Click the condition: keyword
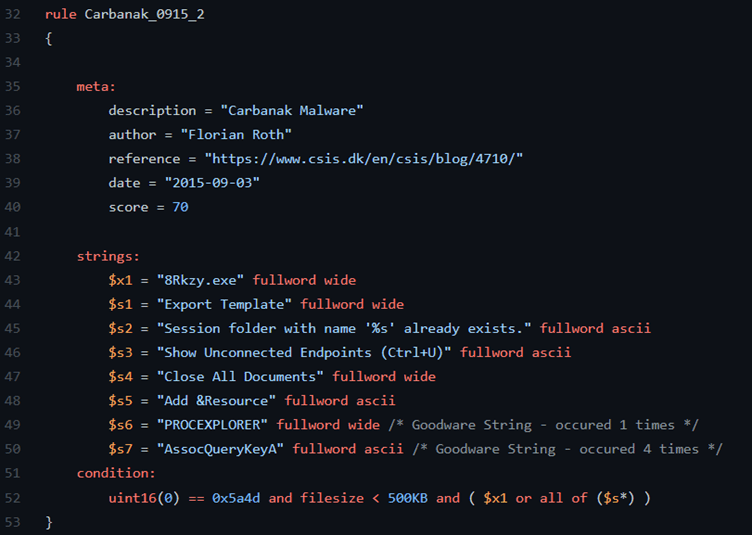Viewport: 752px width, 535px height. pos(116,473)
